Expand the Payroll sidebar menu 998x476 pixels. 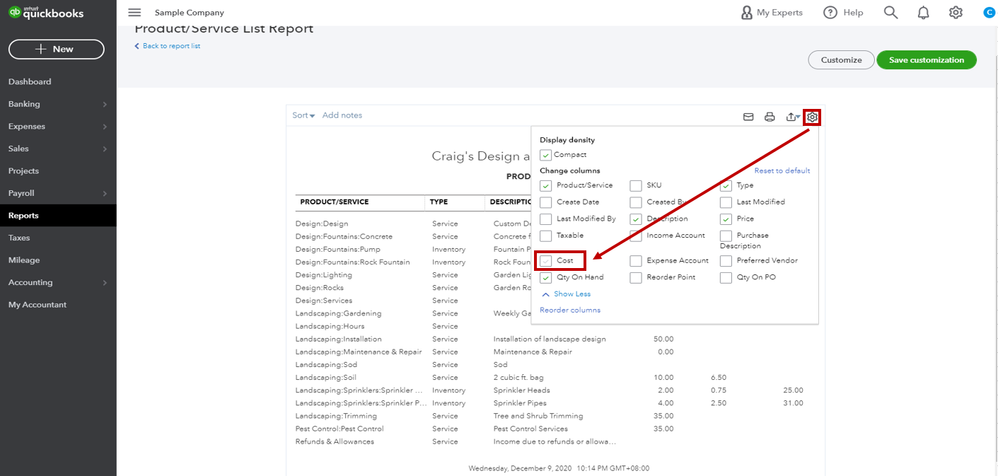point(58,193)
